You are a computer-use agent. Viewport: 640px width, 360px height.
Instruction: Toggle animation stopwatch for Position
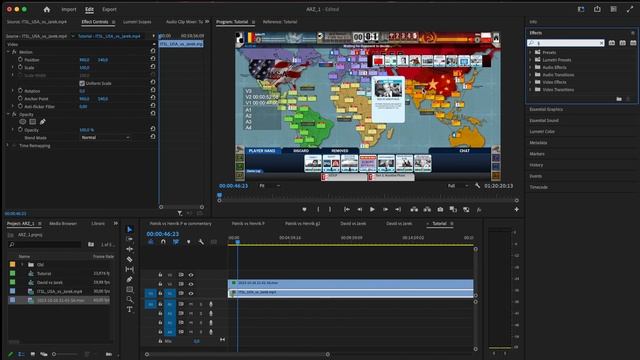tap(20, 60)
